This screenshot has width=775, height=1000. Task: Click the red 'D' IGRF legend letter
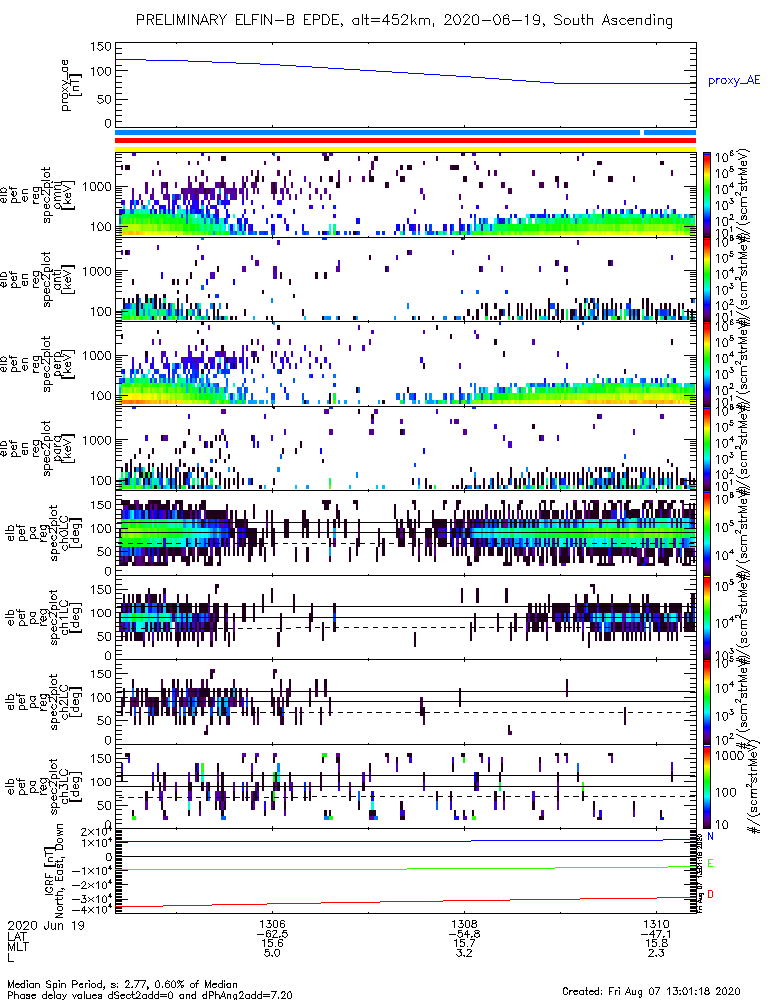(711, 895)
